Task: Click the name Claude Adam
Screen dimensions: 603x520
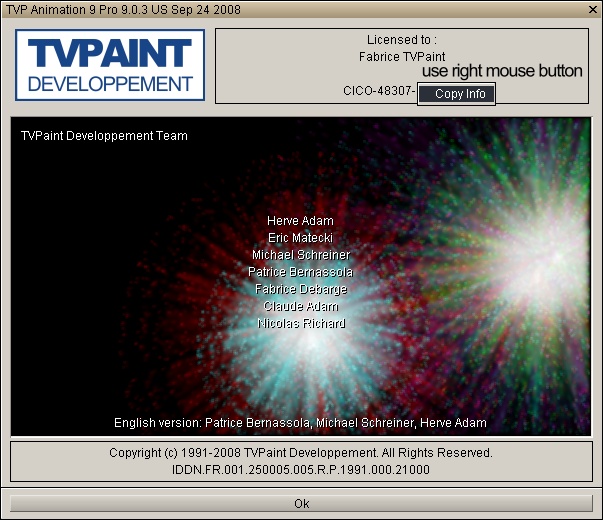Action: point(301,306)
